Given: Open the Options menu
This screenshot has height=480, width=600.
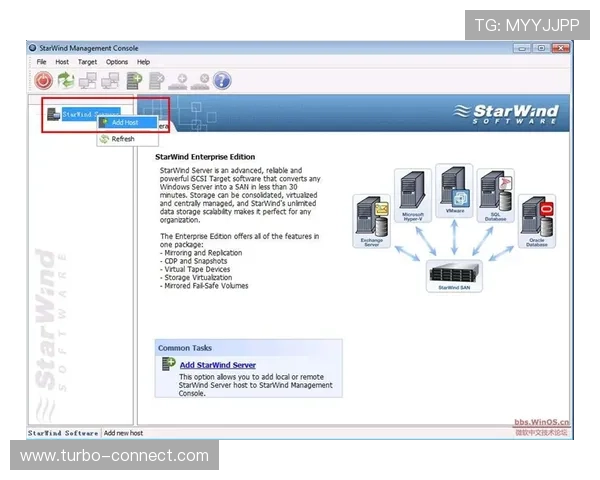Looking at the screenshot, I should pyautogui.click(x=117, y=62).
